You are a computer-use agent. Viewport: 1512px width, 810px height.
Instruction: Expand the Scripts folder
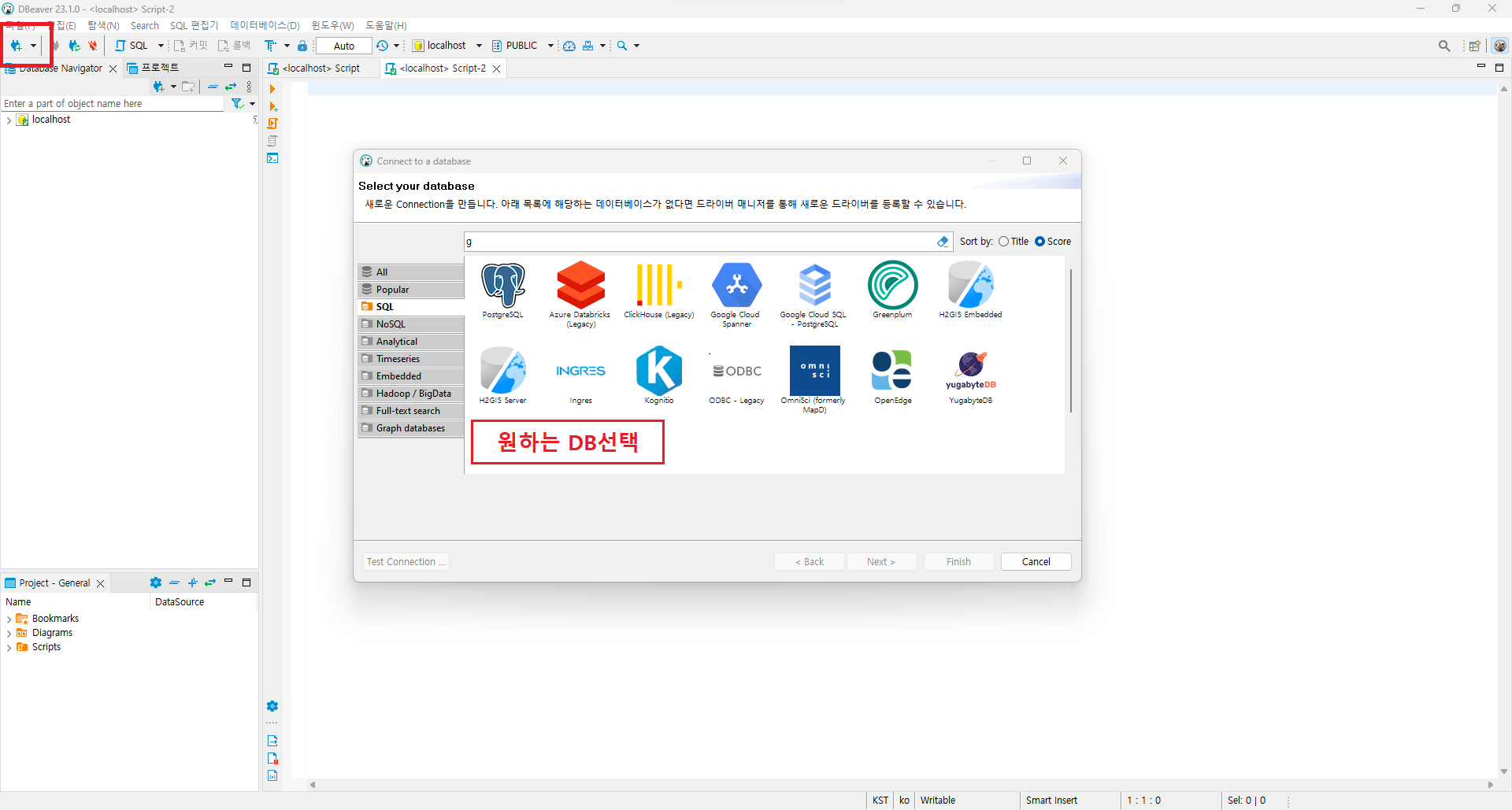click(x=9, y=648)
